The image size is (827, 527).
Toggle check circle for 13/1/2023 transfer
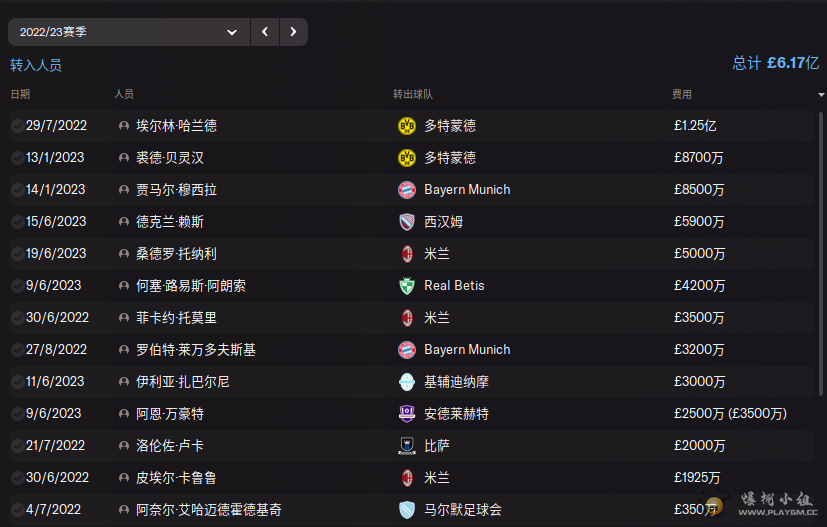(18, 158)
